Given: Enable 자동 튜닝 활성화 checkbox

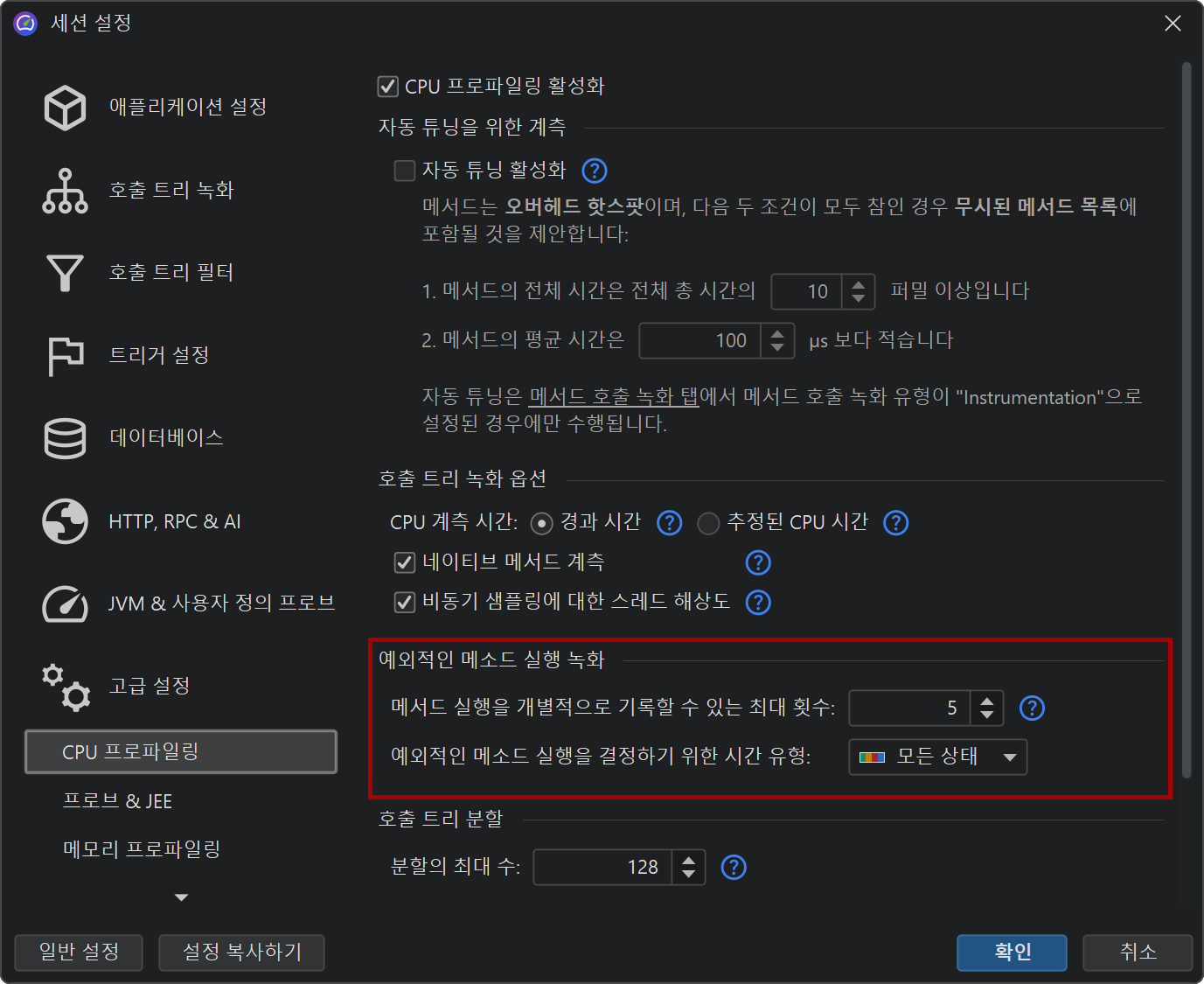Looking at the screenshot, I should tap(404, 170).
